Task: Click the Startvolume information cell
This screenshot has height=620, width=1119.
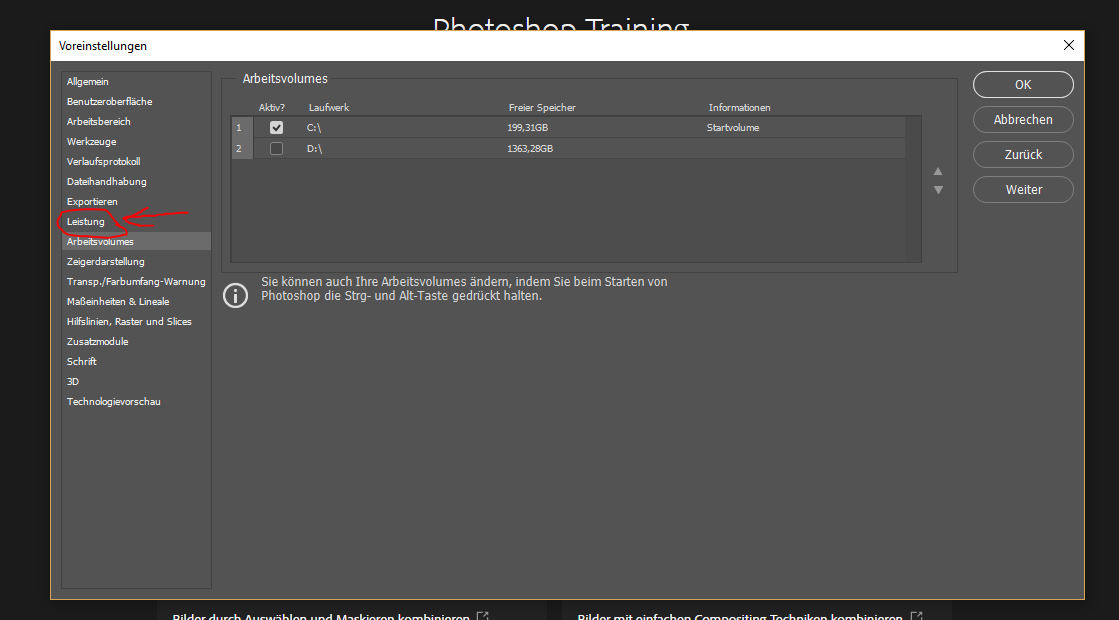Action: (x=733, y=128)
